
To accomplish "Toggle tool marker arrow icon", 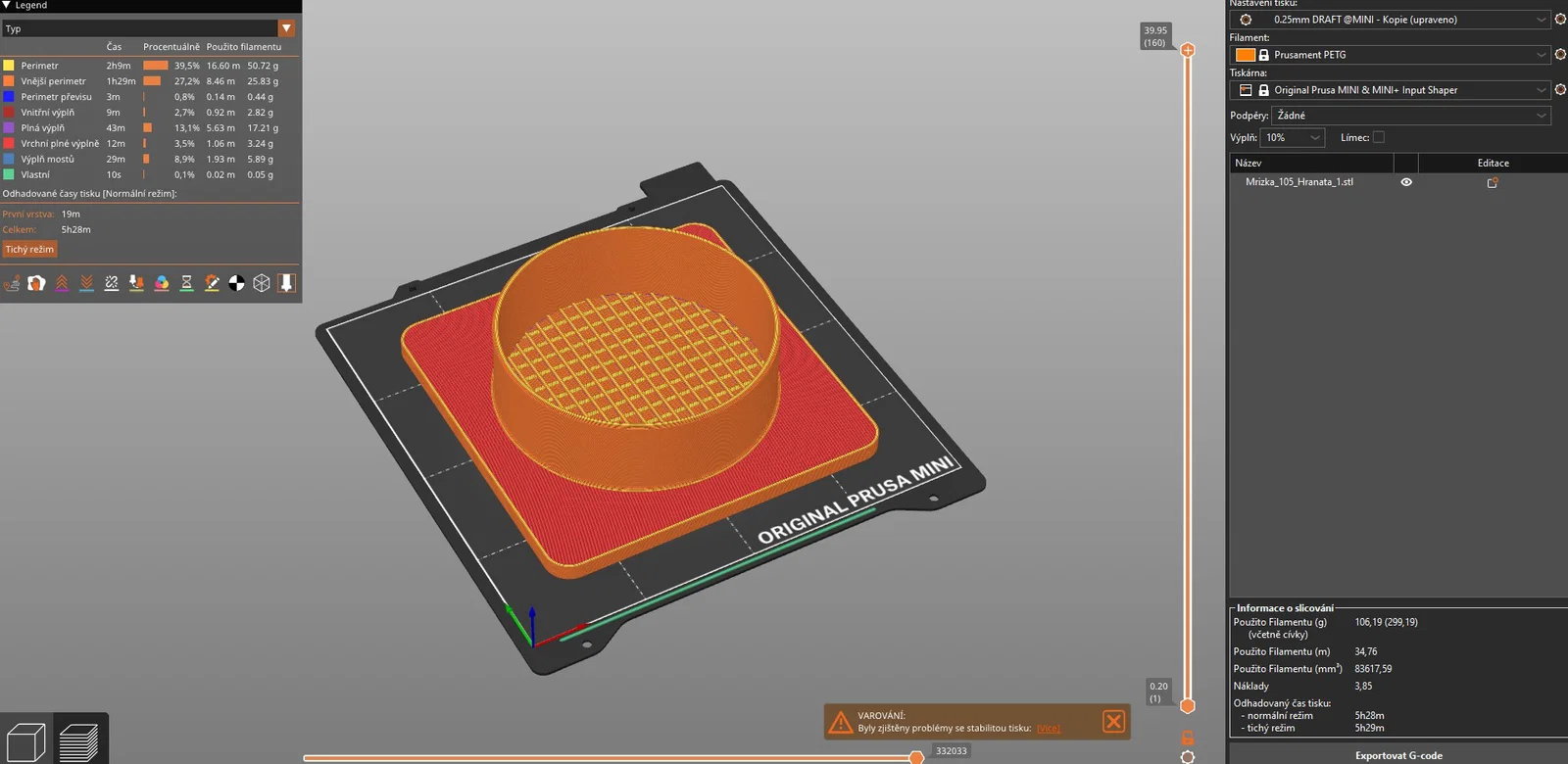I will (286, 283).
